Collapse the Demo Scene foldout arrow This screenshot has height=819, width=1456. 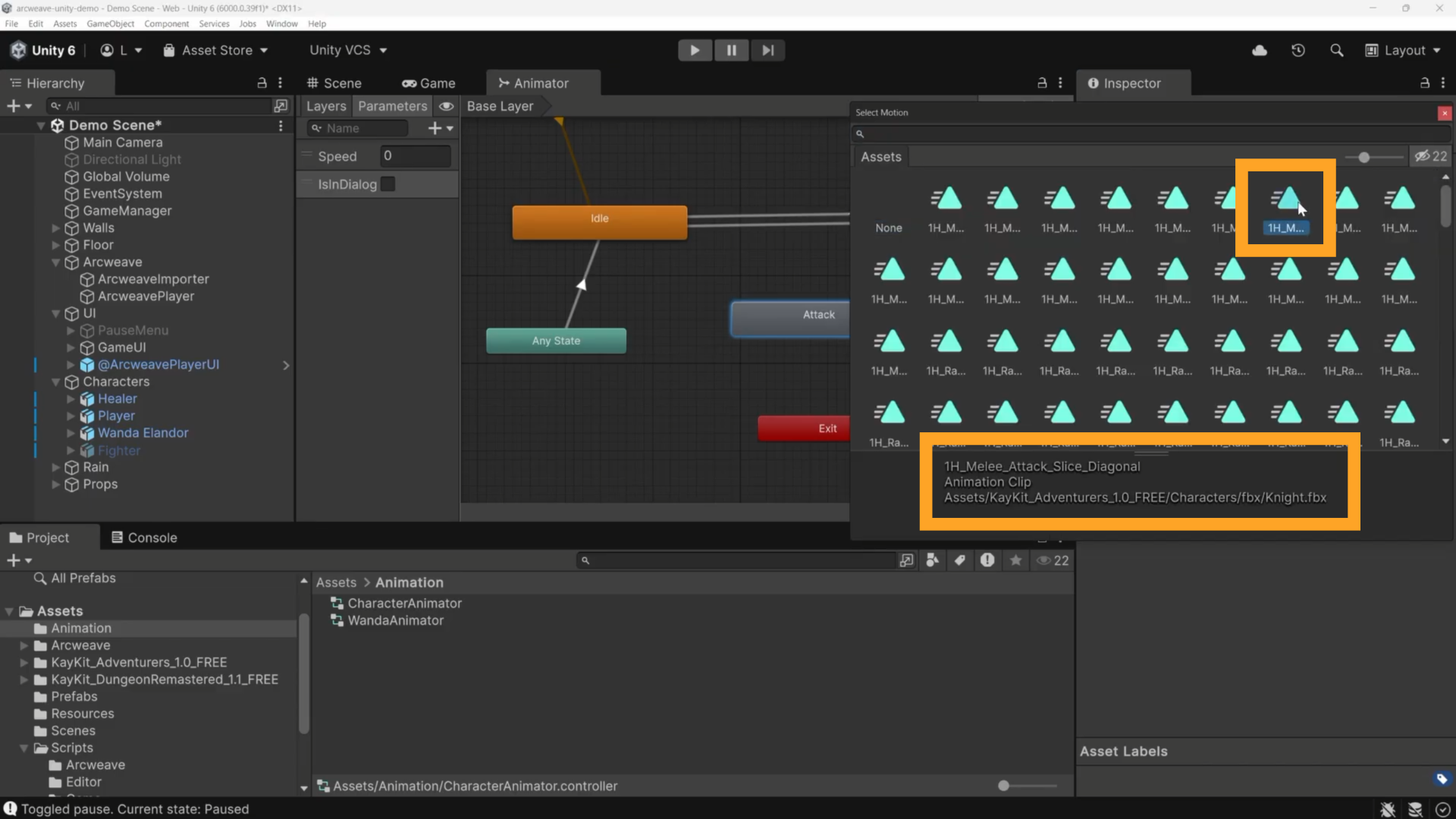tap(41, 126)
